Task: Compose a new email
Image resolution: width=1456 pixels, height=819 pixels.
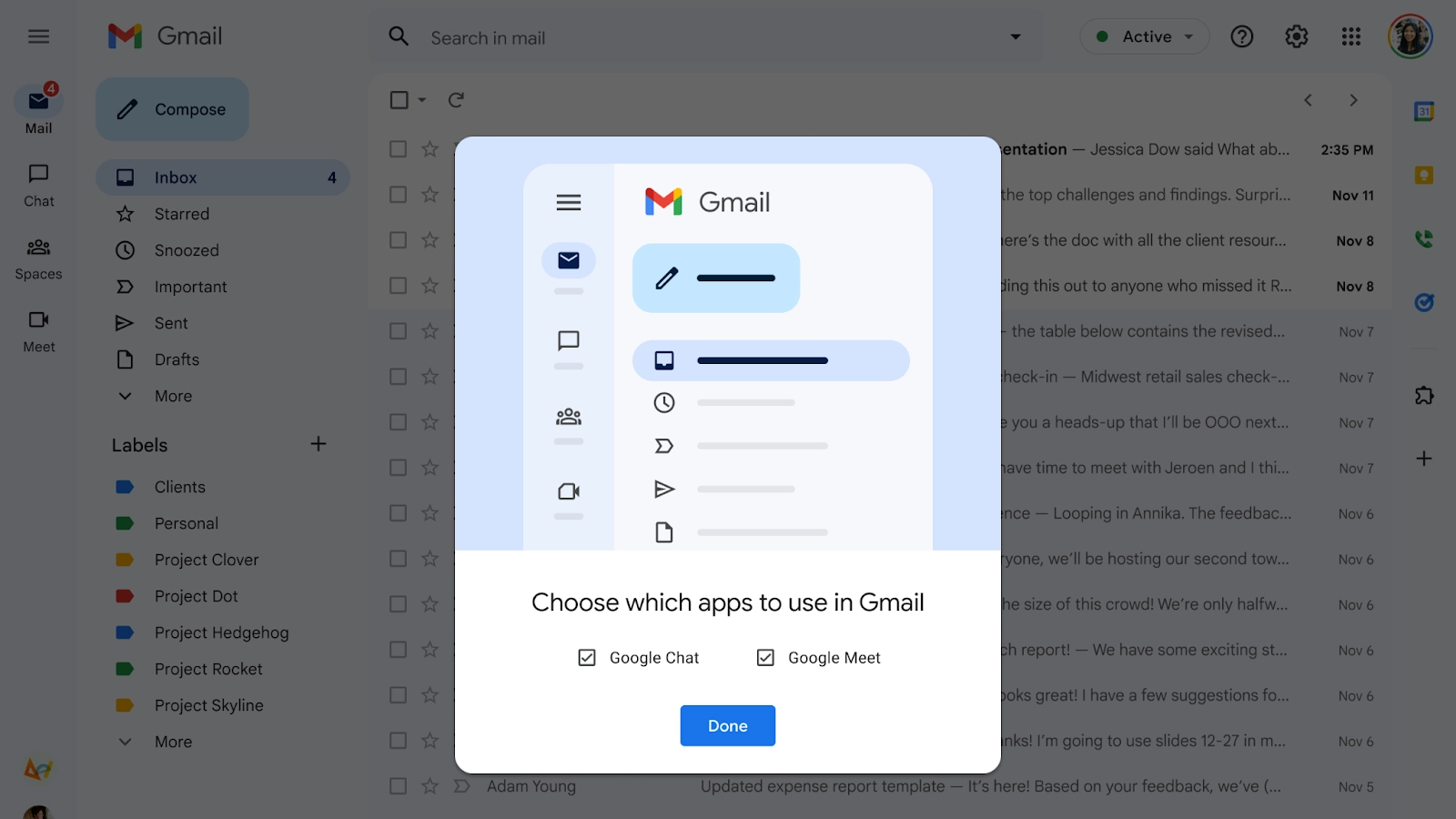Action: pos(172,109)
